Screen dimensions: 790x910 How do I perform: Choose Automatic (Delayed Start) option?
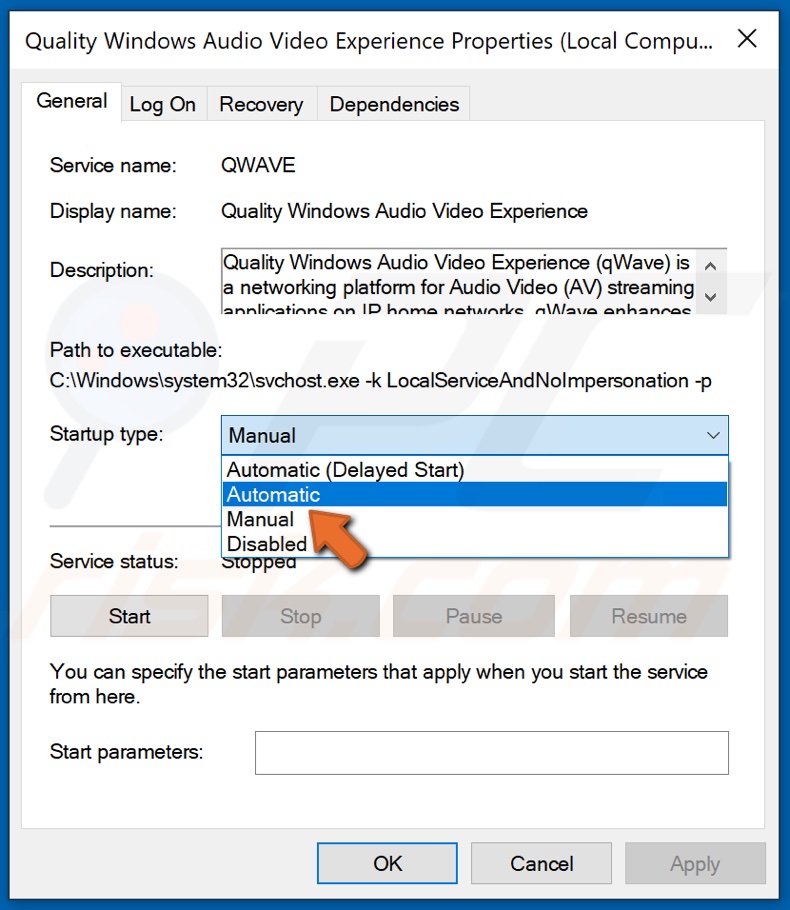pos(475,470)
